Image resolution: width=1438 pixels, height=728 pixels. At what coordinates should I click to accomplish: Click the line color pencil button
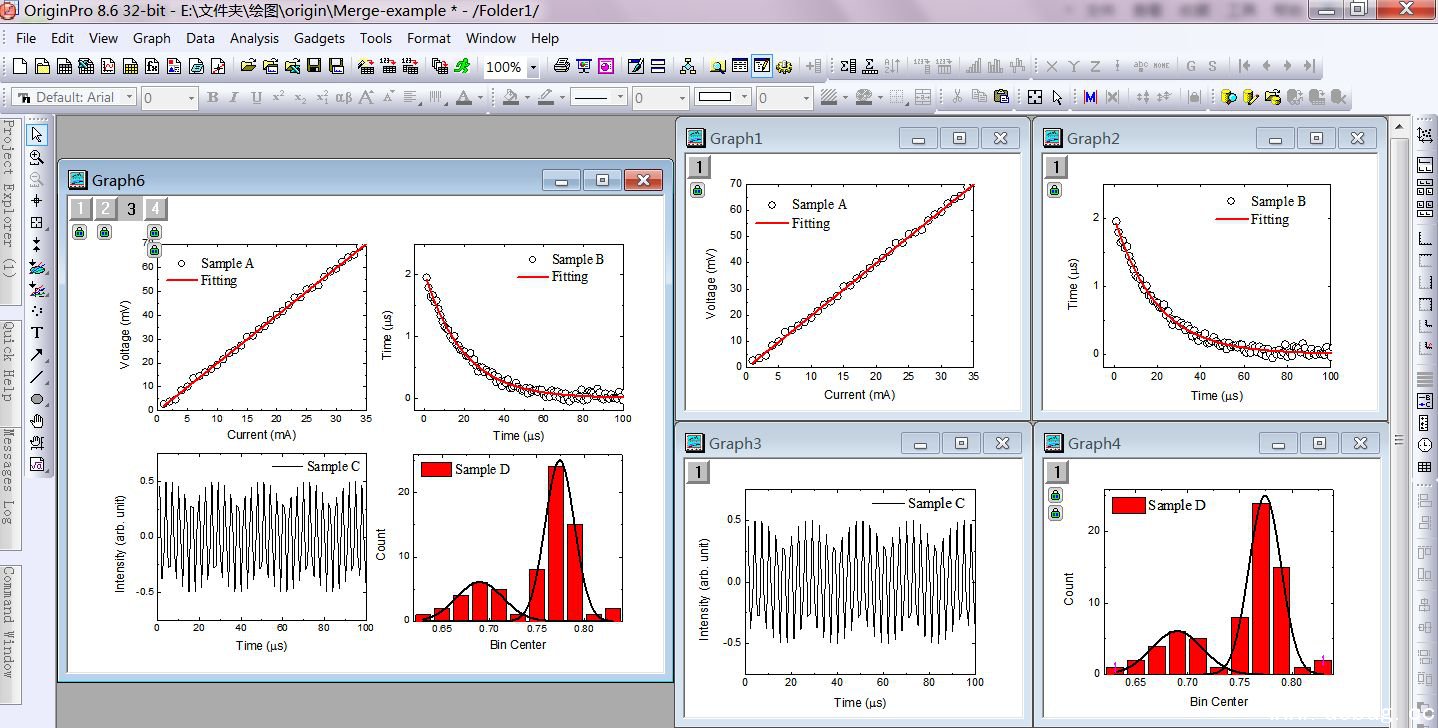[x=545, y=97]
